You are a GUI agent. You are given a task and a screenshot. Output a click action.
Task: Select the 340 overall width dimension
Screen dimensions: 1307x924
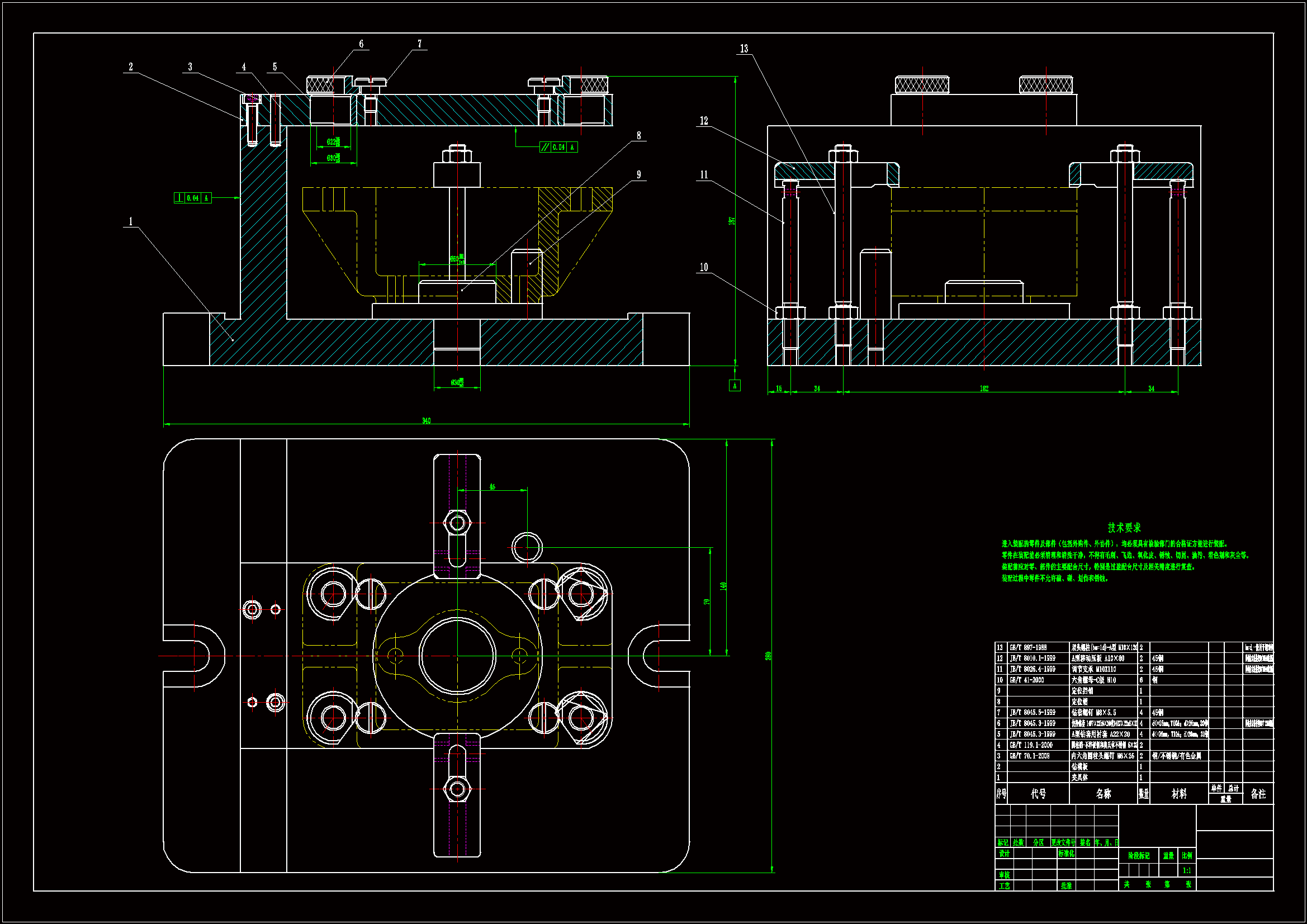pos(427,421)
